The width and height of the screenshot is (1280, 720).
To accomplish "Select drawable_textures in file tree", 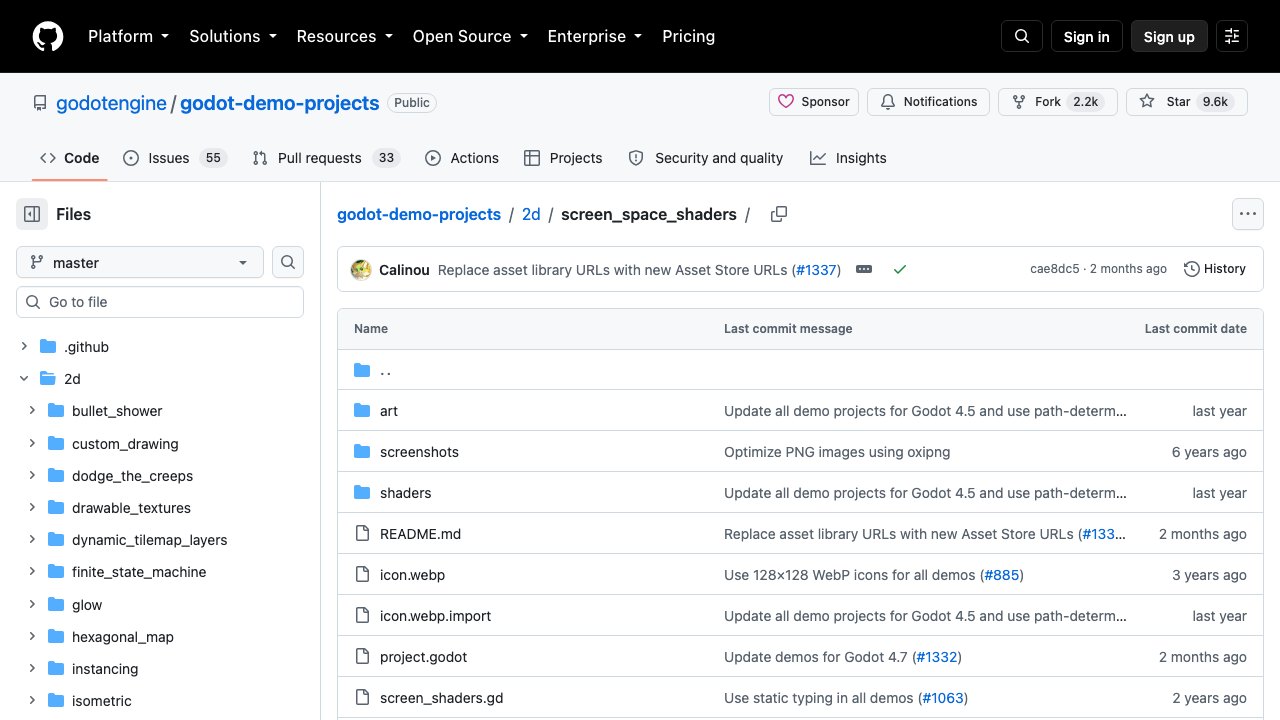I will (x=131, y=508).
